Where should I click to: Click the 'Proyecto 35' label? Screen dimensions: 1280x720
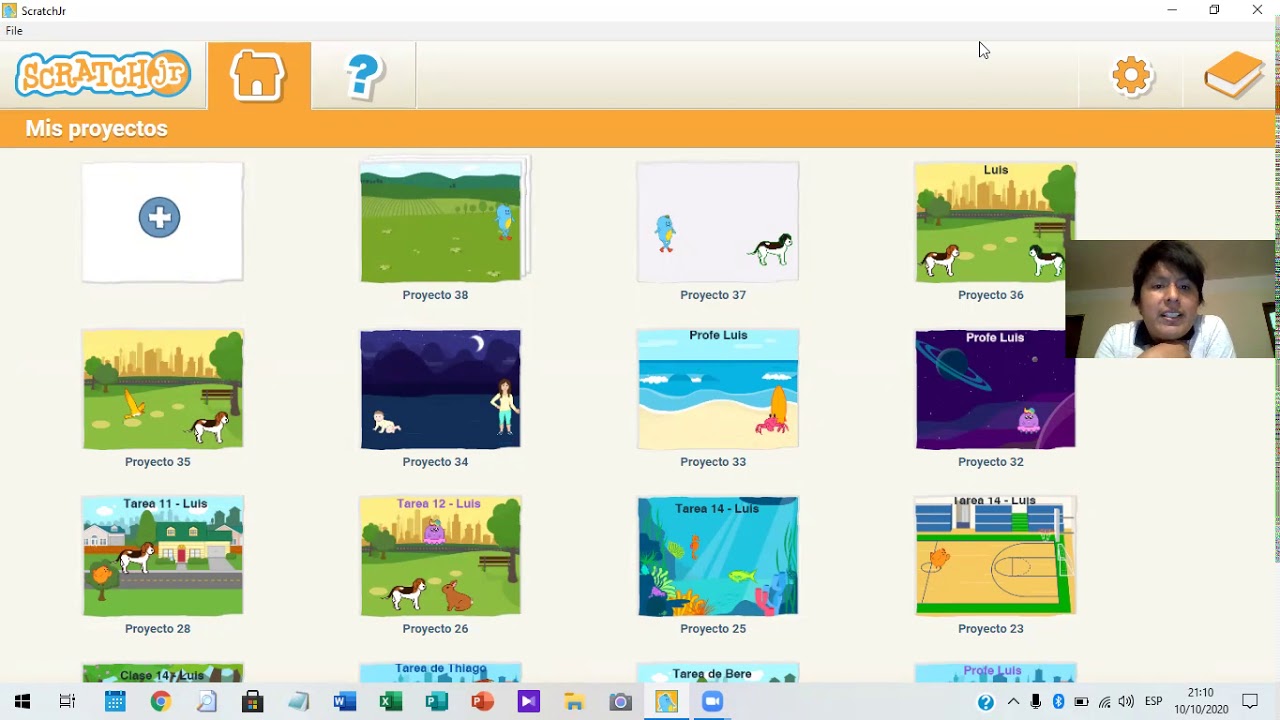coord(157,462)
